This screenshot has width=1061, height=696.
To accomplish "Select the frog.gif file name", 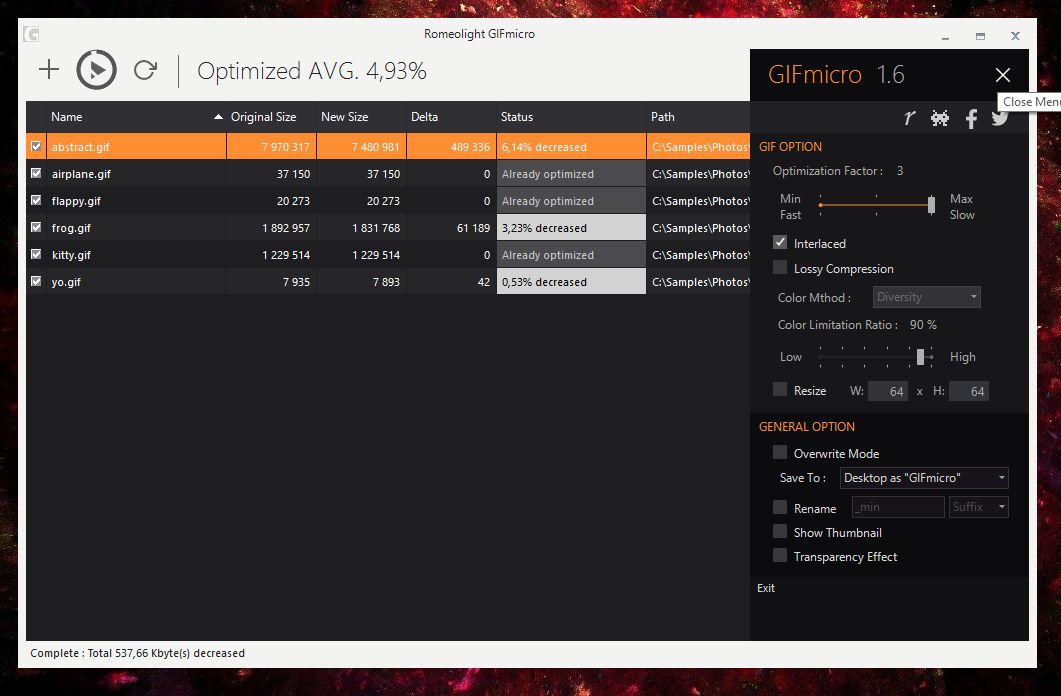I will tap(71, 228).
